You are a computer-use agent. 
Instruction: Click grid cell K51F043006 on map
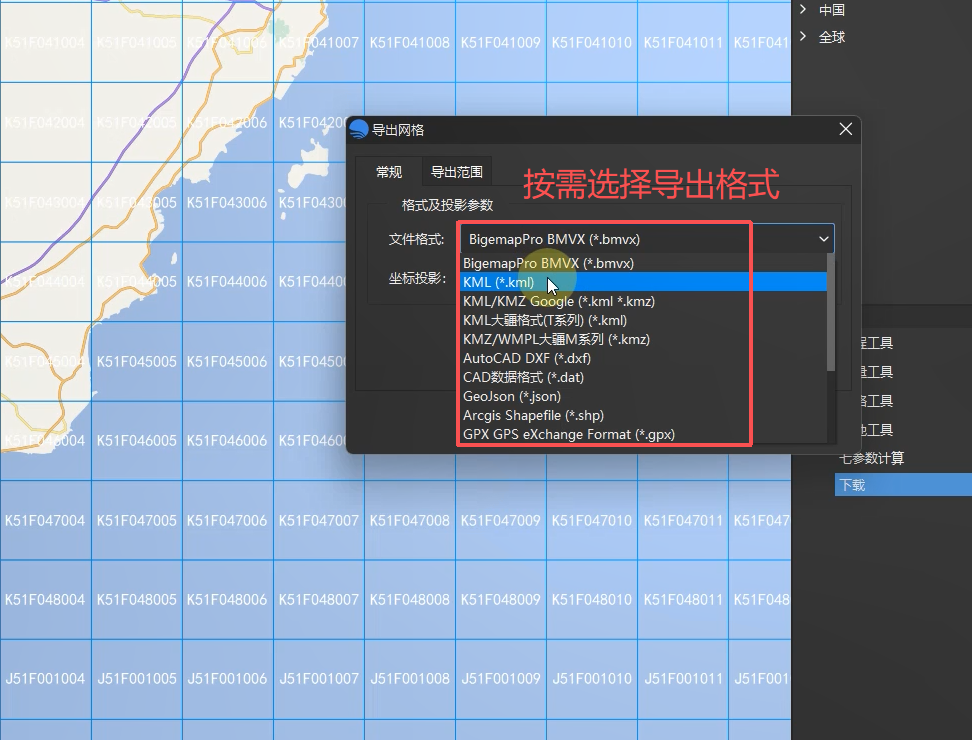click(x=228, y=203)
